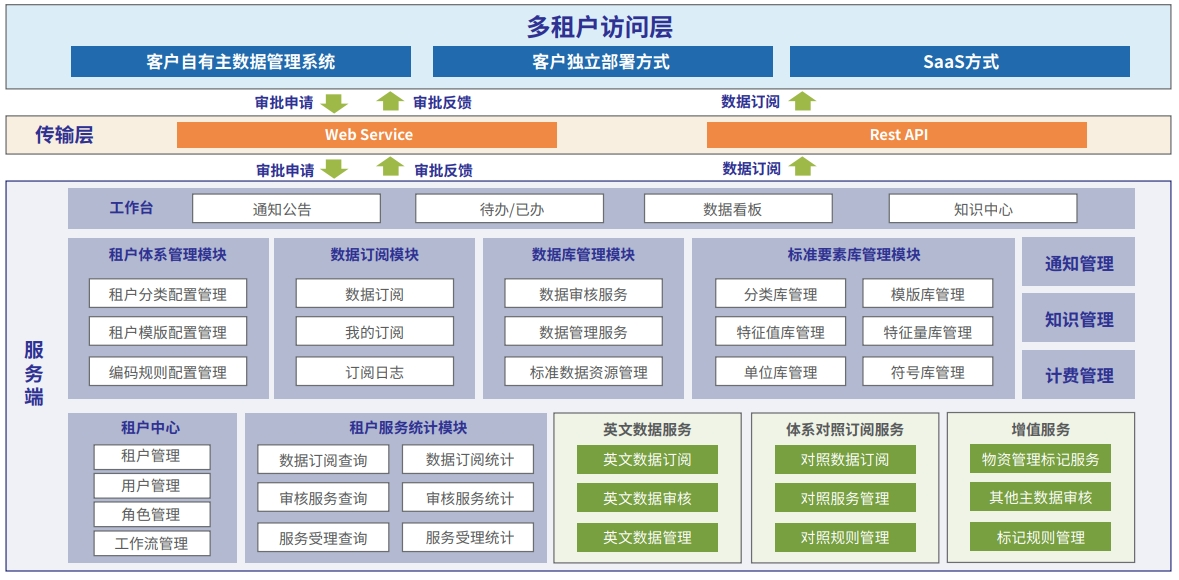This screenshot has width=1179, height=580.
Task: Select the green 对照服务管理 box
Action: pyautogui.click(x=845, y=497)
